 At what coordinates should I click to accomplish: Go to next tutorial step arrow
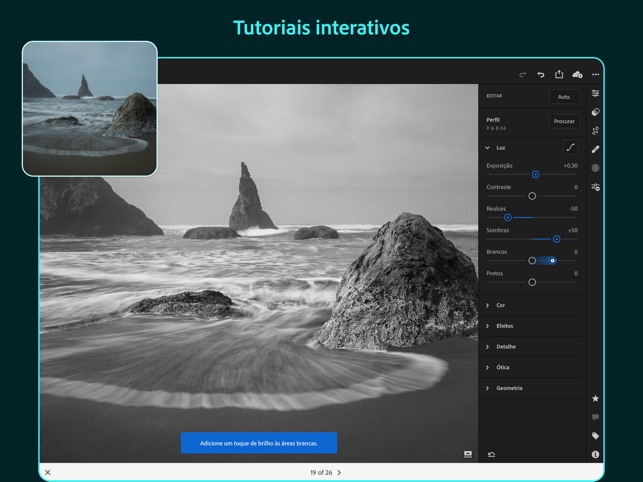(339, 472)
